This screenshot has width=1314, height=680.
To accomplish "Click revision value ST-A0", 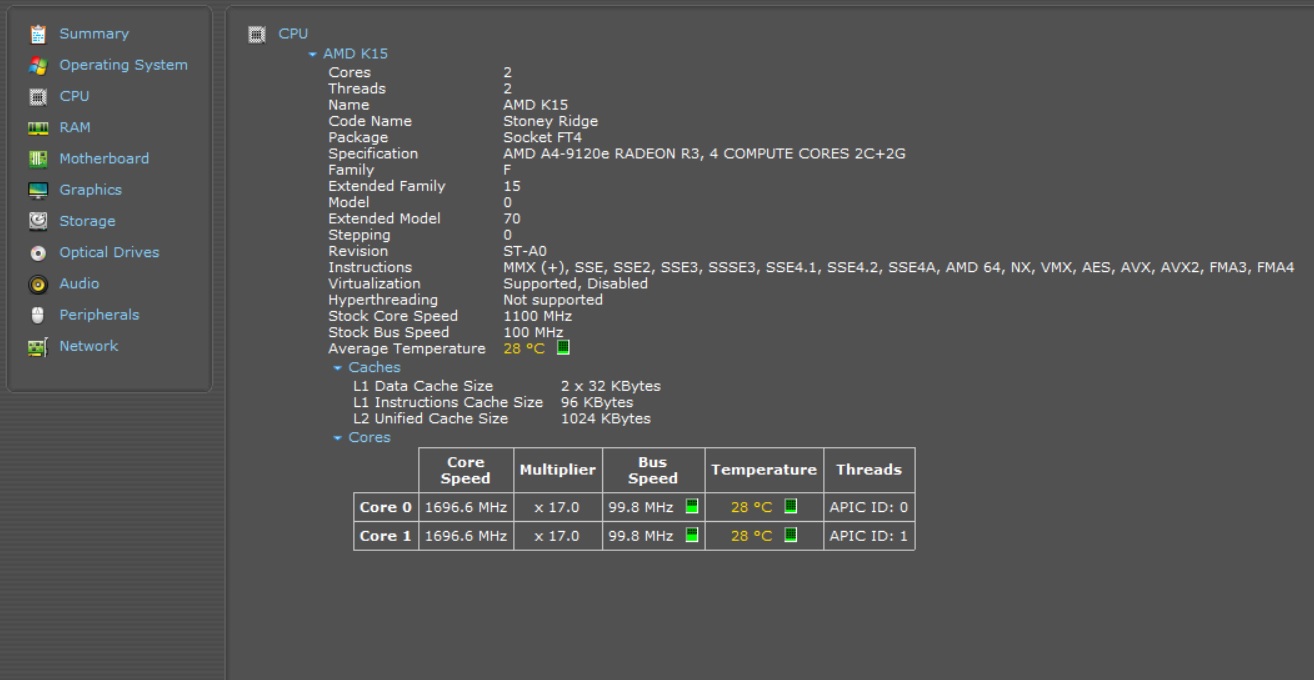I will 525,251.
